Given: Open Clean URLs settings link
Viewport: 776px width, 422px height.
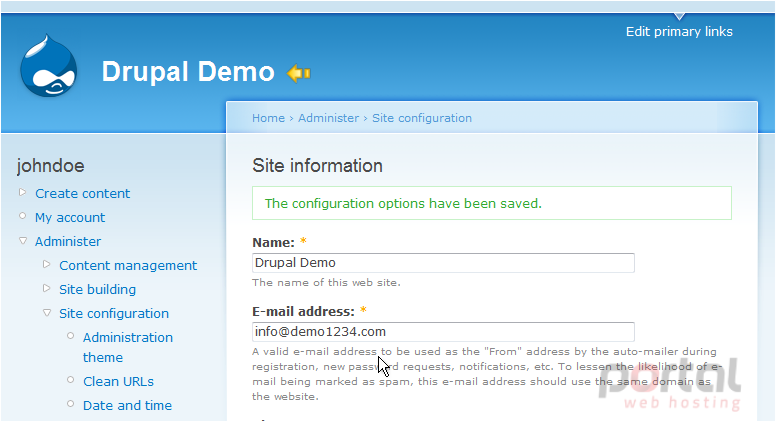Looking at the screenshot, I should [x=118, y=381].
